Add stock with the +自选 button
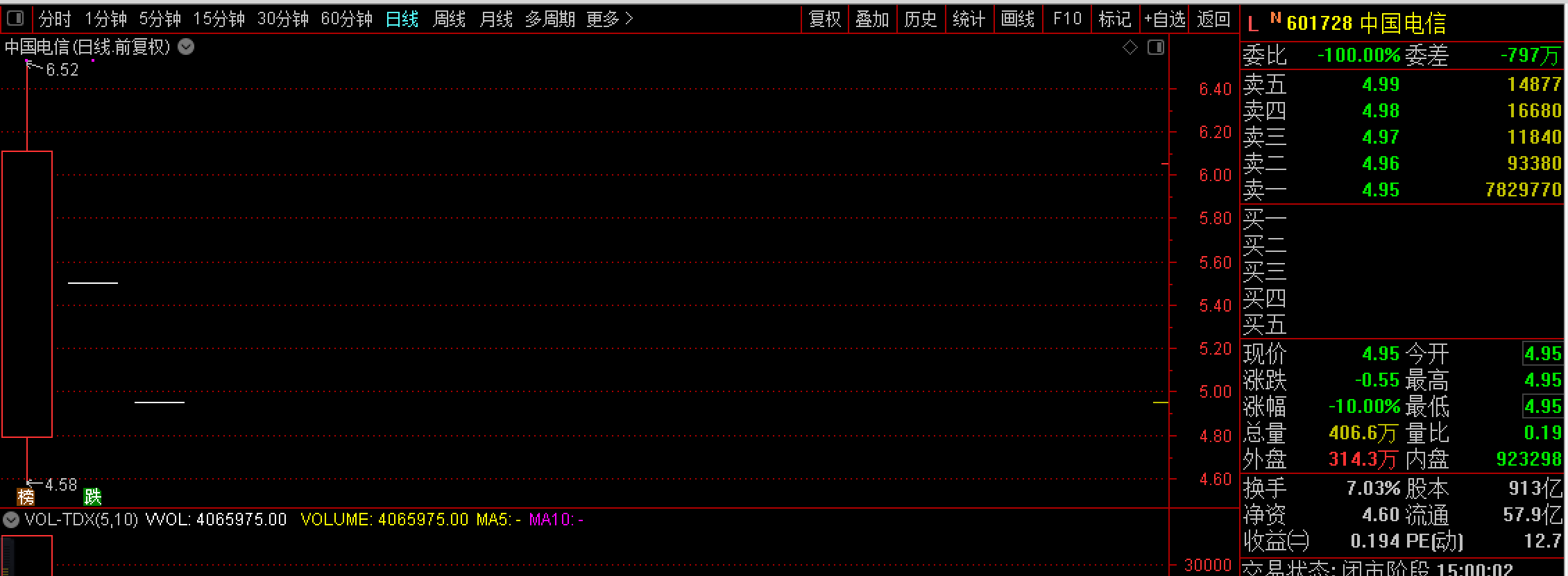Image resolution: width=1568 pixels, height=576 pixels. (1165, 19)
